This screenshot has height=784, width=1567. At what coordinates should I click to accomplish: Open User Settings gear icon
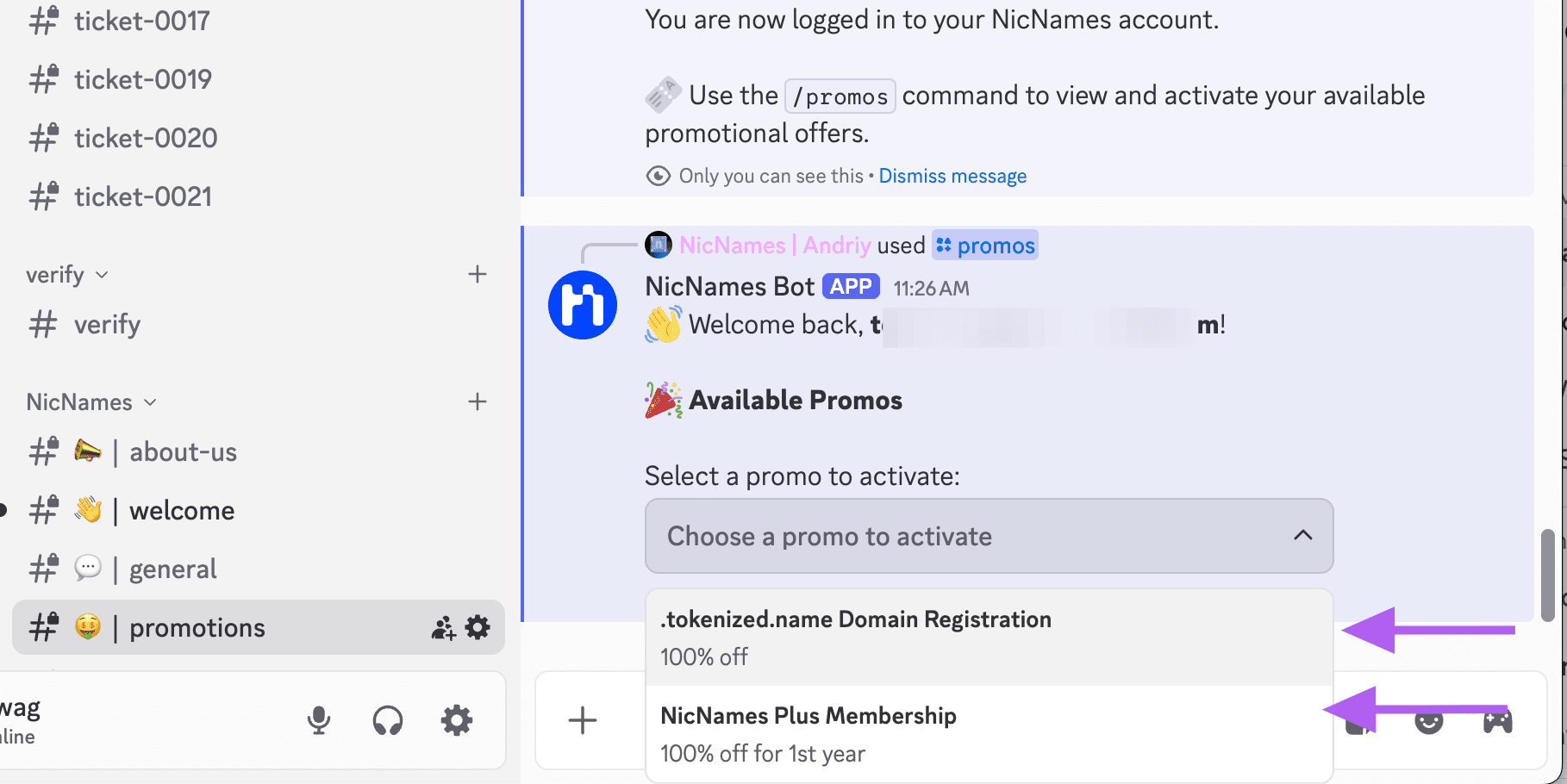(457, 720)
